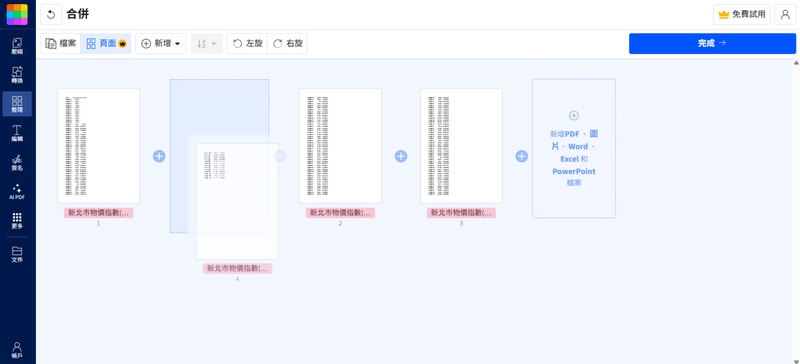Insert file after page 2 plus button
This screenshot has width=800, height=364.
401,156
